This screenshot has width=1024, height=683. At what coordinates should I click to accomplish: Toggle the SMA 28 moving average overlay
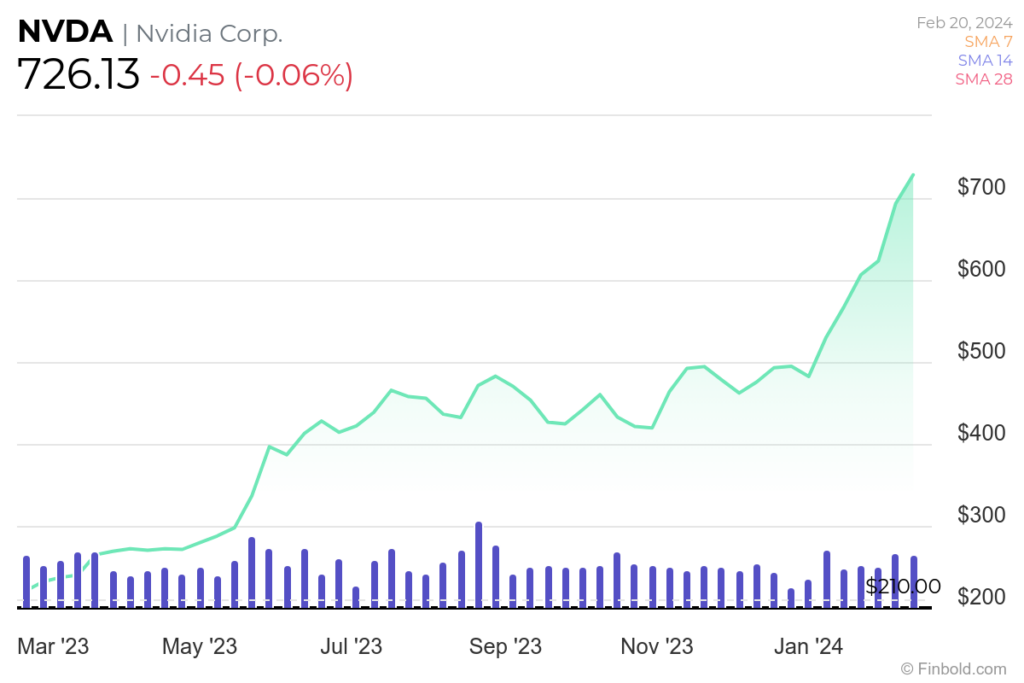pyautogui.click(x=983, y=79)
